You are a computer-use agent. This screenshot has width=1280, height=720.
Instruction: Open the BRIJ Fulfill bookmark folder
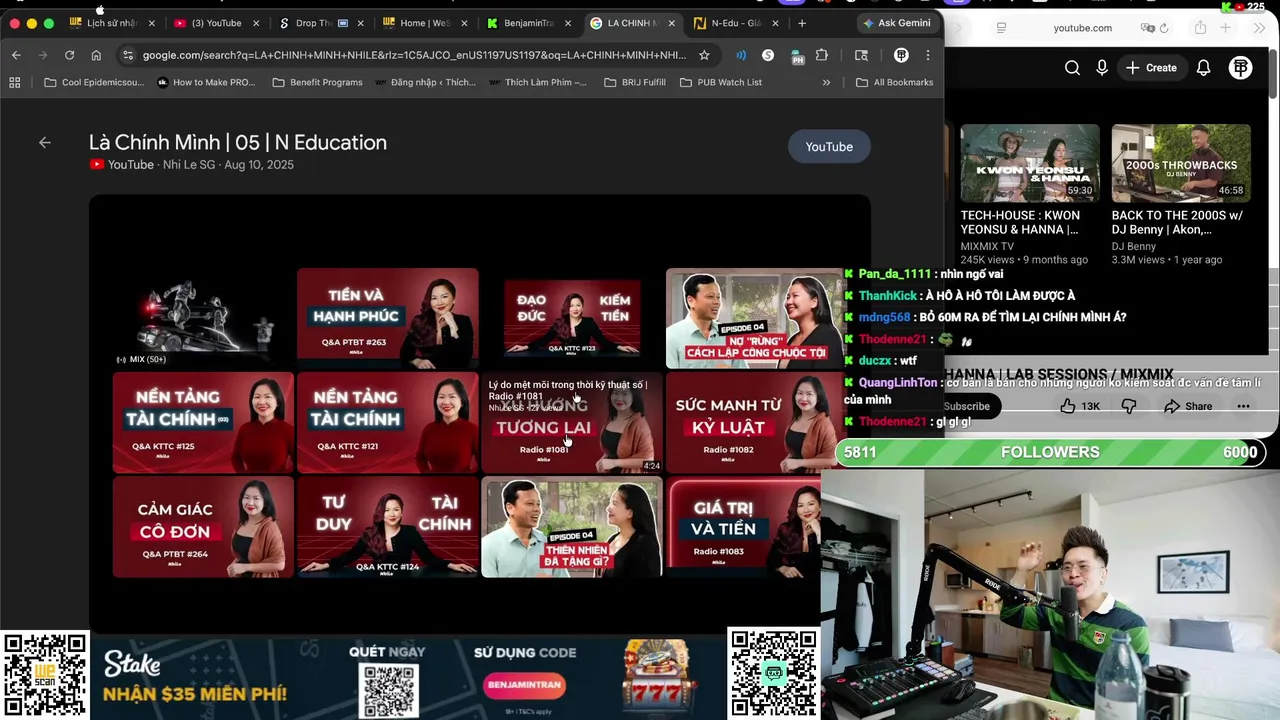pos(635,82)
